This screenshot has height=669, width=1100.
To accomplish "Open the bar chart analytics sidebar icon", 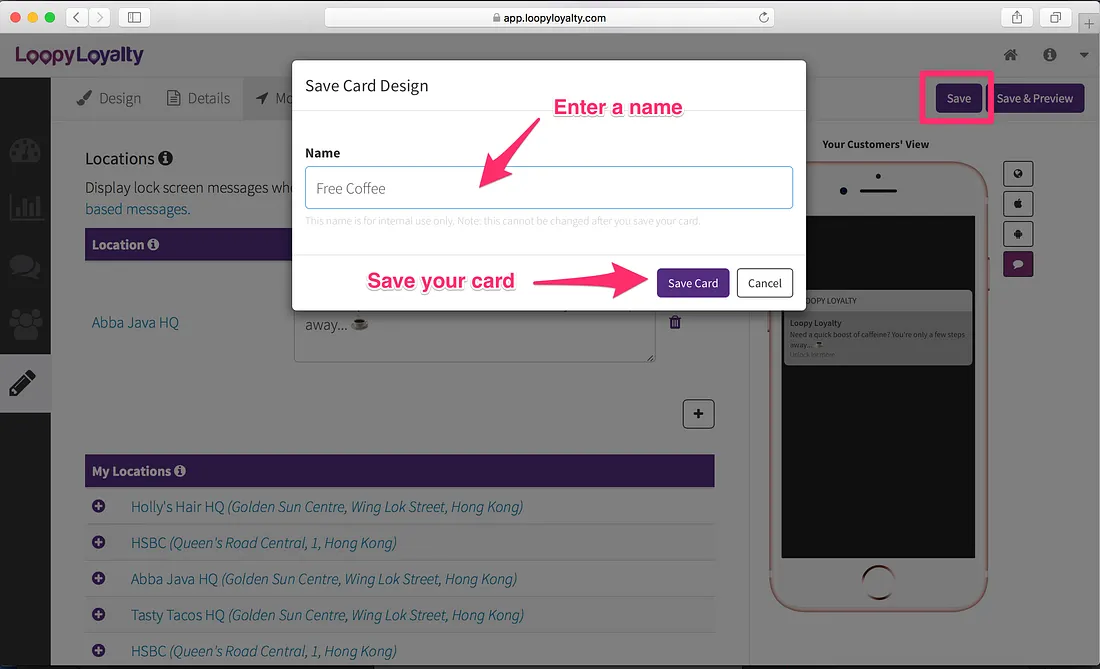I will (25, 208).
